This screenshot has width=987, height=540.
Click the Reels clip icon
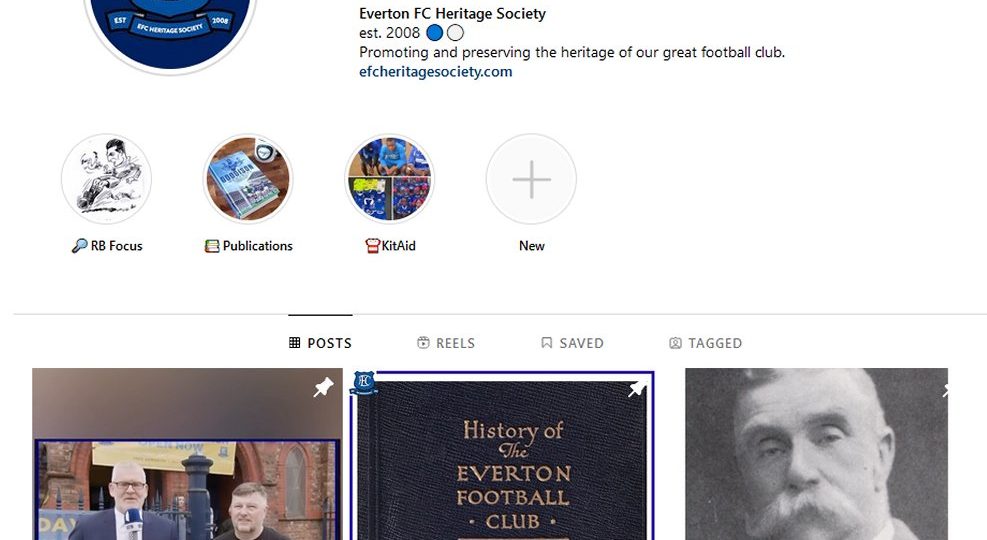click(x=423, y=343)
